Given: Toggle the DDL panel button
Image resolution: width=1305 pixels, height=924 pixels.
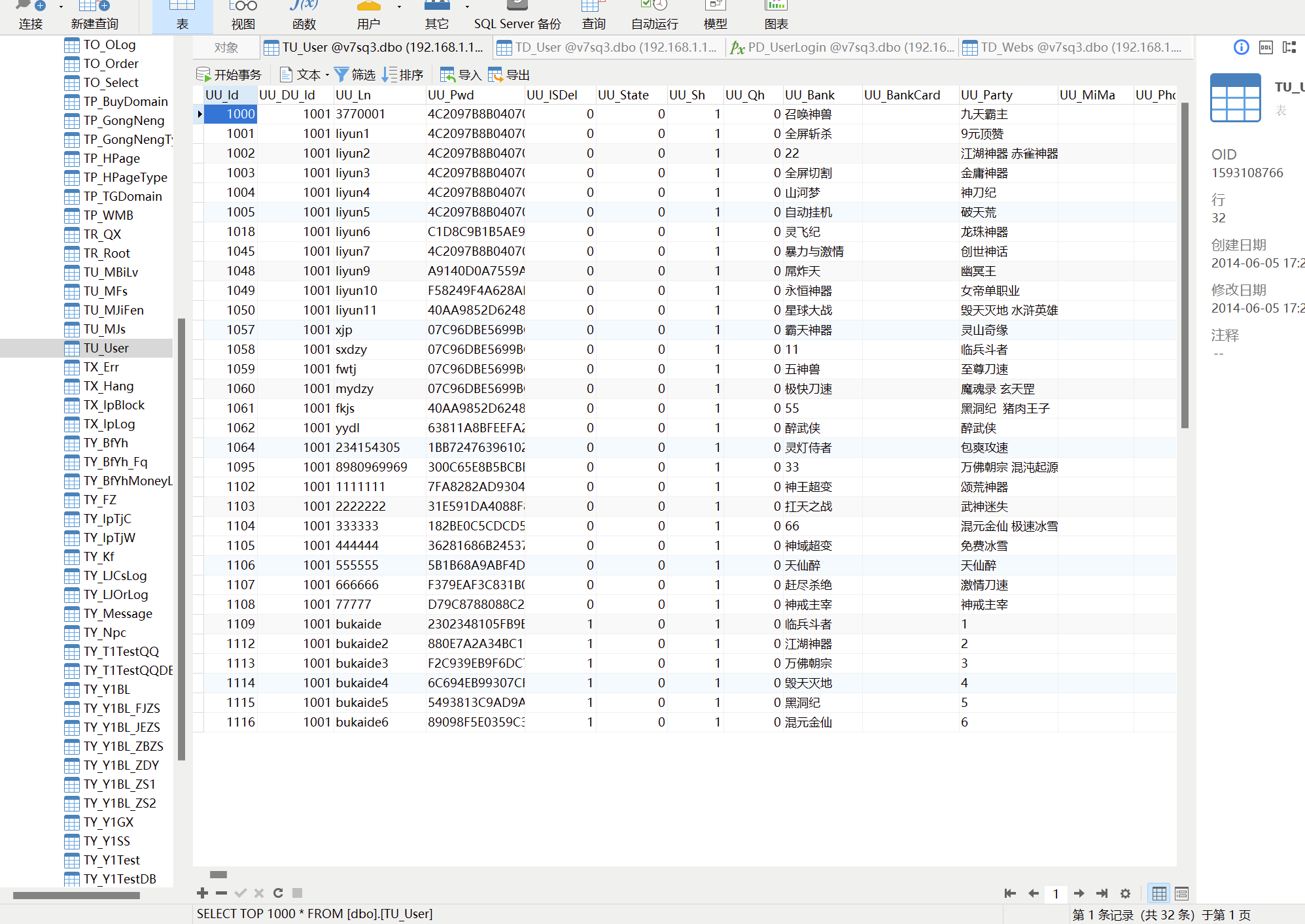Looking at the screenshot, I should pos(1266,47).
